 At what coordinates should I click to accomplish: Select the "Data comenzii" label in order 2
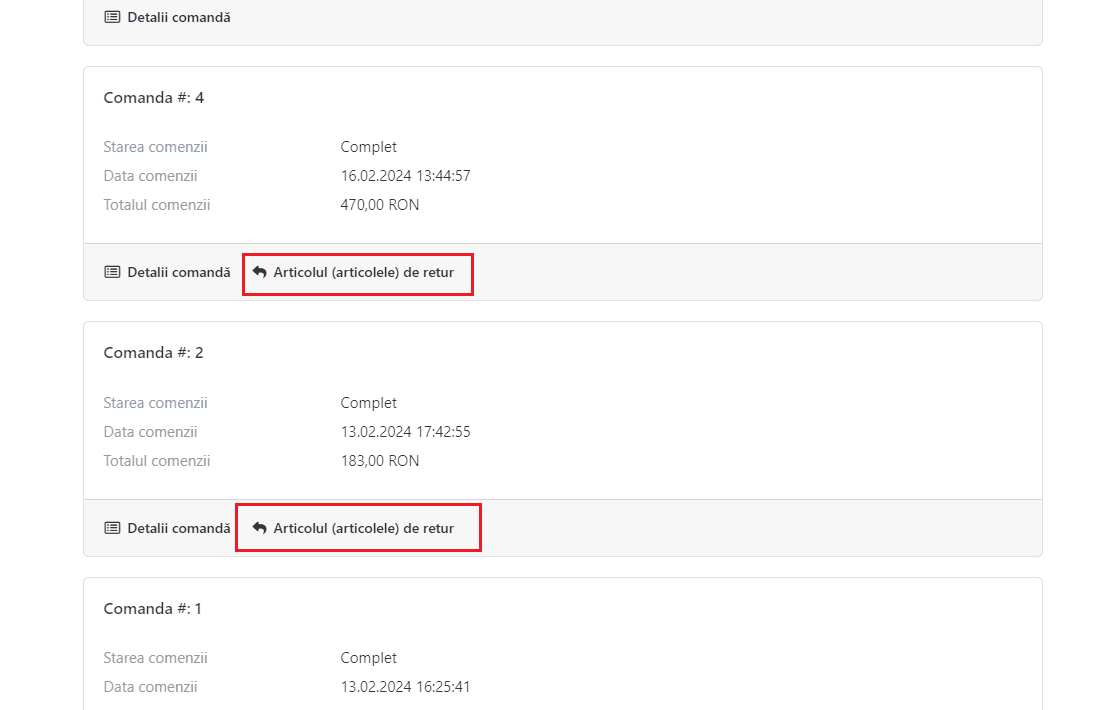[150, 432]
